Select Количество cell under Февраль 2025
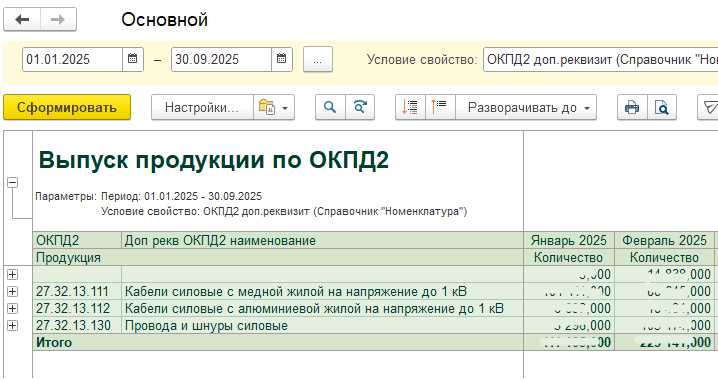This screenshot has height=380, width=718. [x=664, y=257]
